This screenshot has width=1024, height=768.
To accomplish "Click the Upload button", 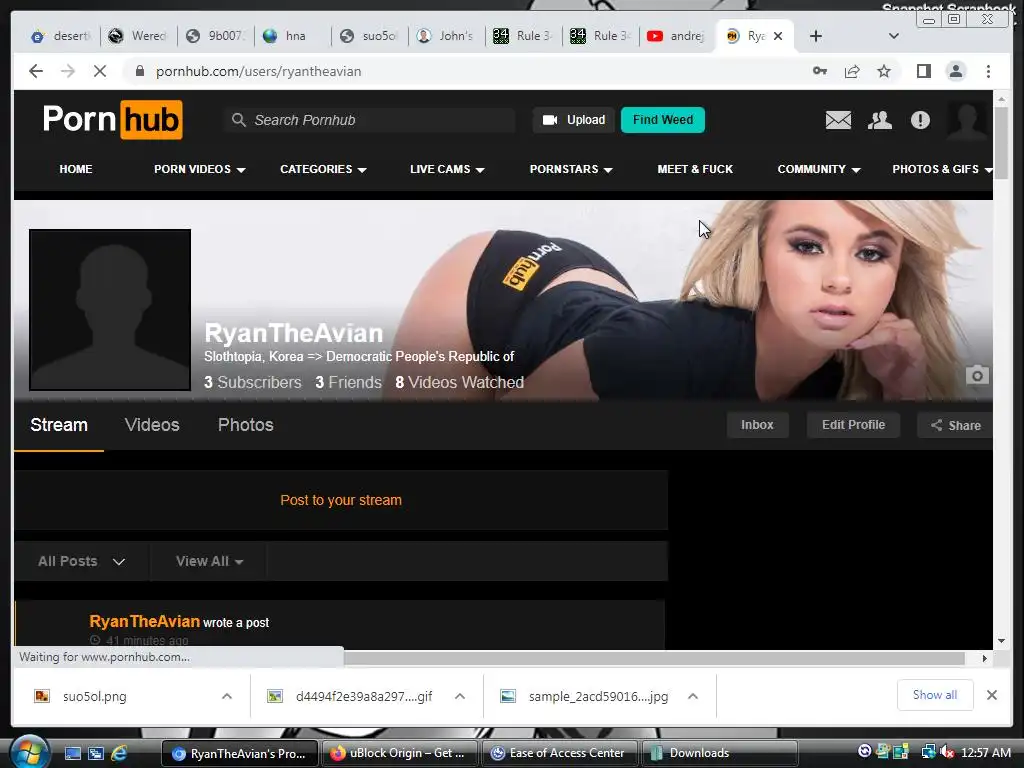I will [x=573, y=120].
